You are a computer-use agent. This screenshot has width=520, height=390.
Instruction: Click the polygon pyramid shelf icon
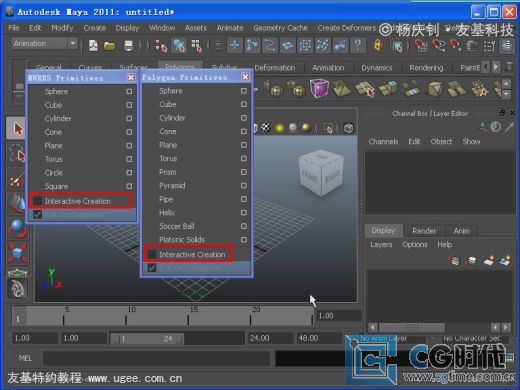(341, 89)
